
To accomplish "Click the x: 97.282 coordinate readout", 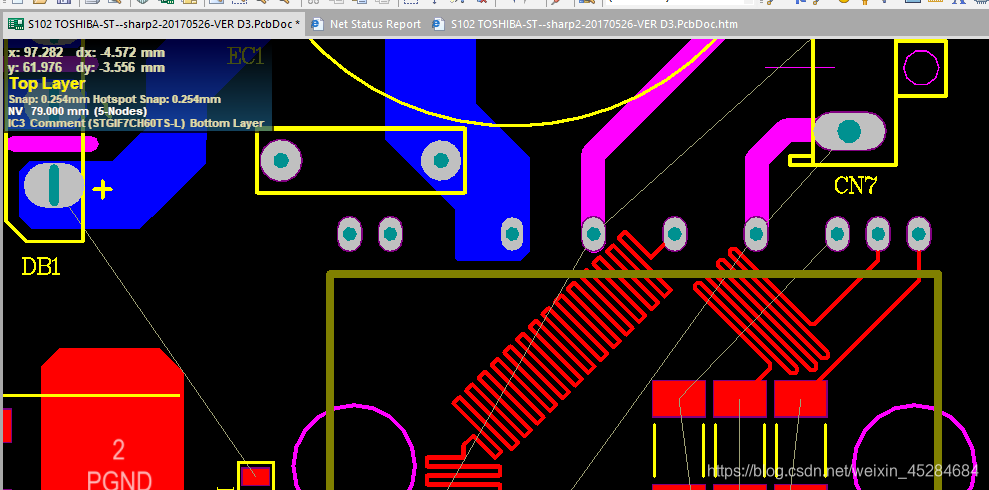I will click(36, 52).
